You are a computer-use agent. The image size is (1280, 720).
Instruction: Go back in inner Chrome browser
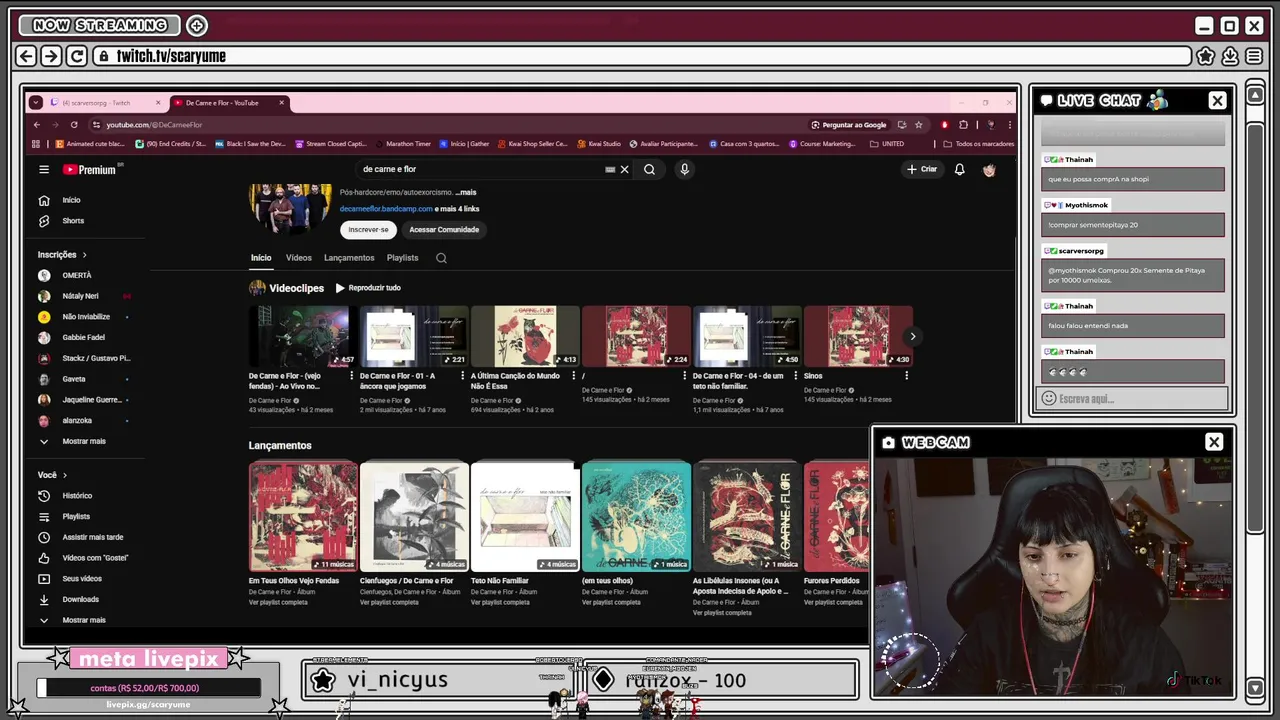[37, 125]
